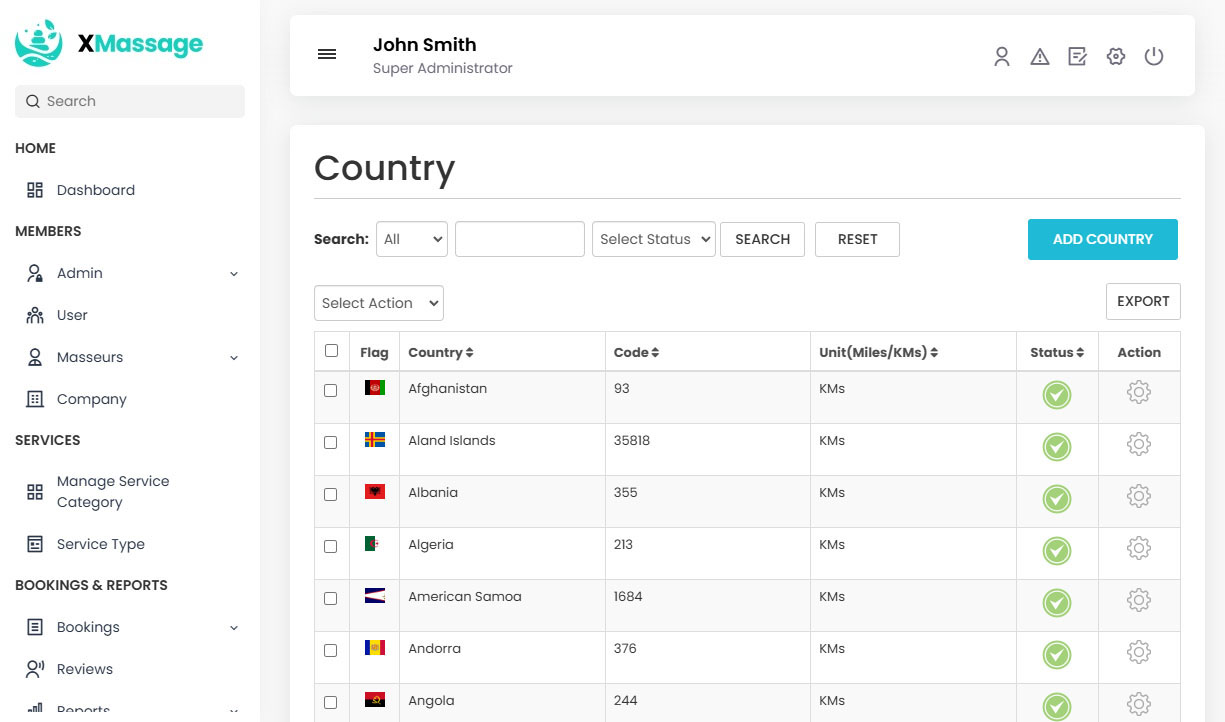Check the select-all checkbox in table header
This screenshot has width=1225, height=722.
pyautogui.click(x=331, y=351)
